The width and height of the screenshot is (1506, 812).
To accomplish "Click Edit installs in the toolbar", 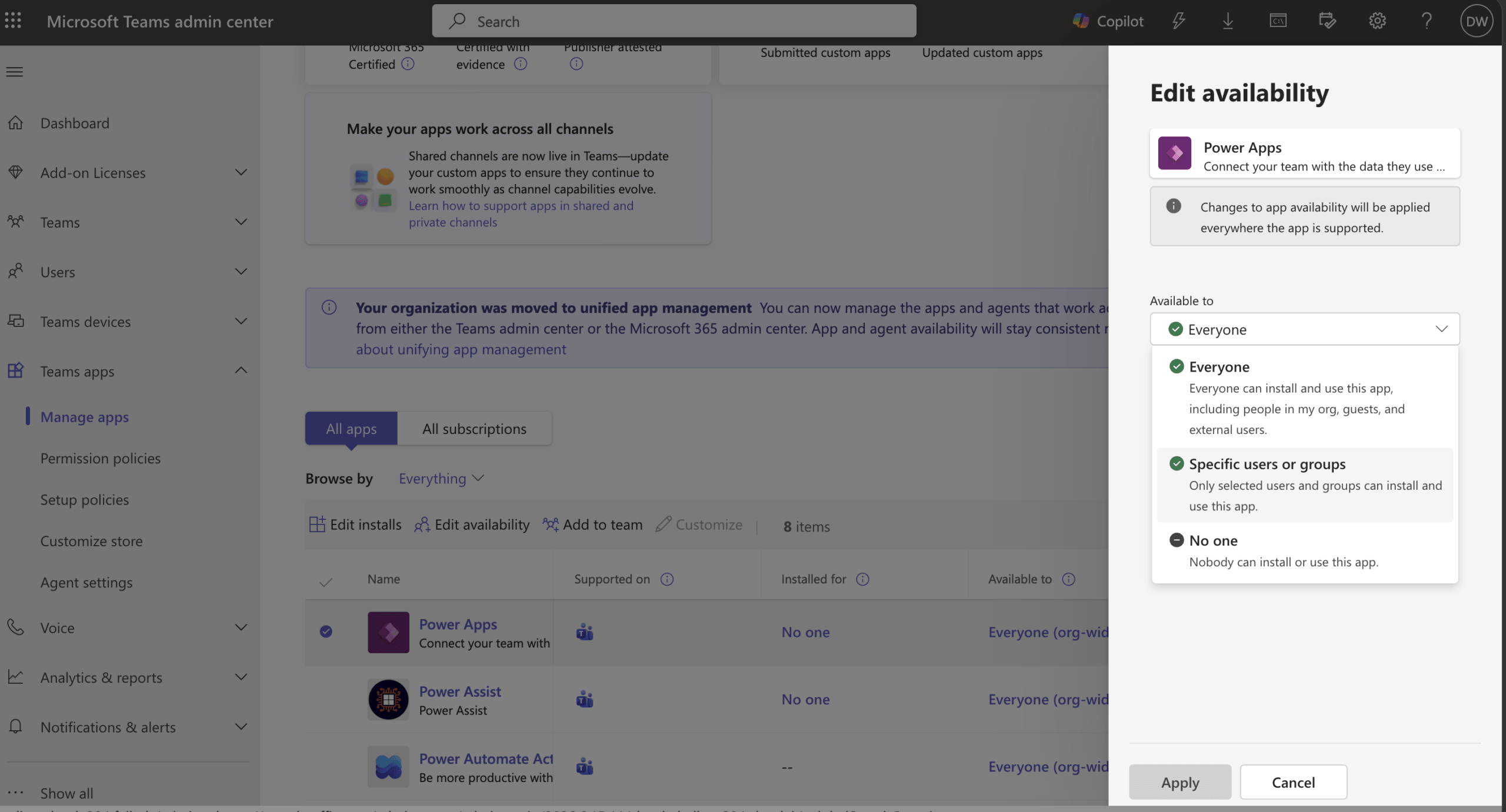I will (x=355, y=524).
